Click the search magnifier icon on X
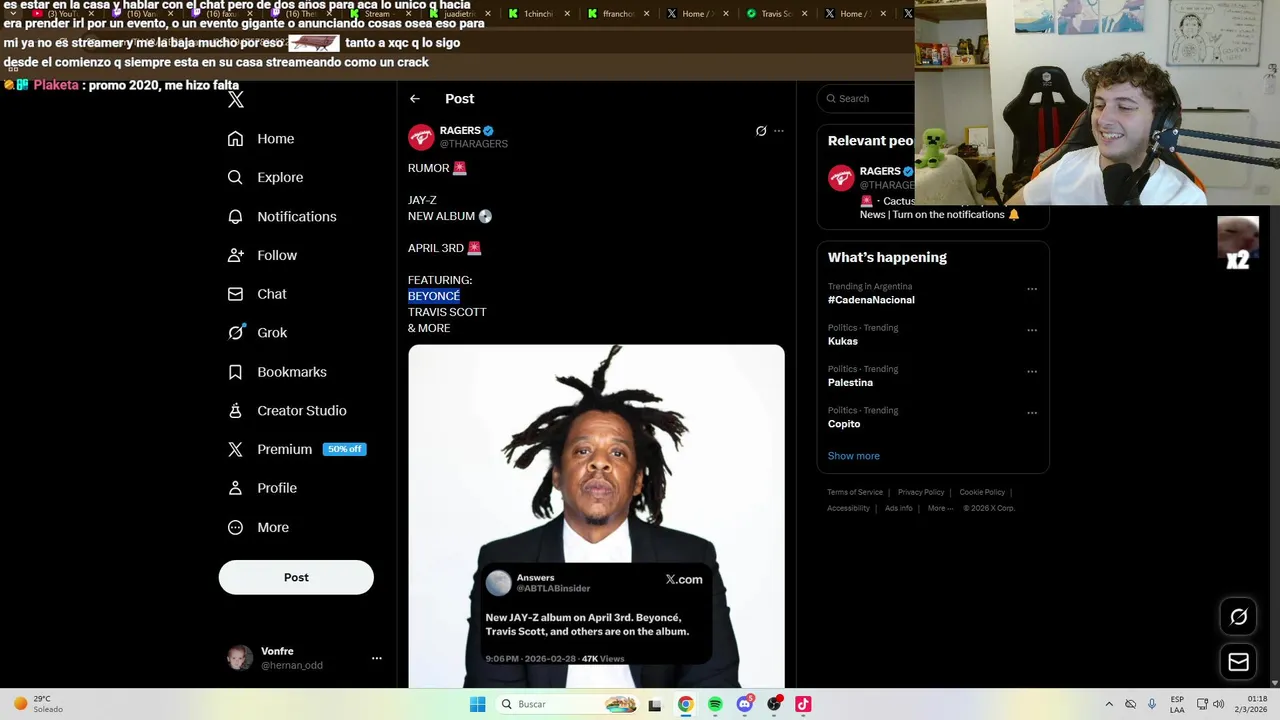Image resolution: width=1280 pixels, height=720 pixels. click(831, 98)
